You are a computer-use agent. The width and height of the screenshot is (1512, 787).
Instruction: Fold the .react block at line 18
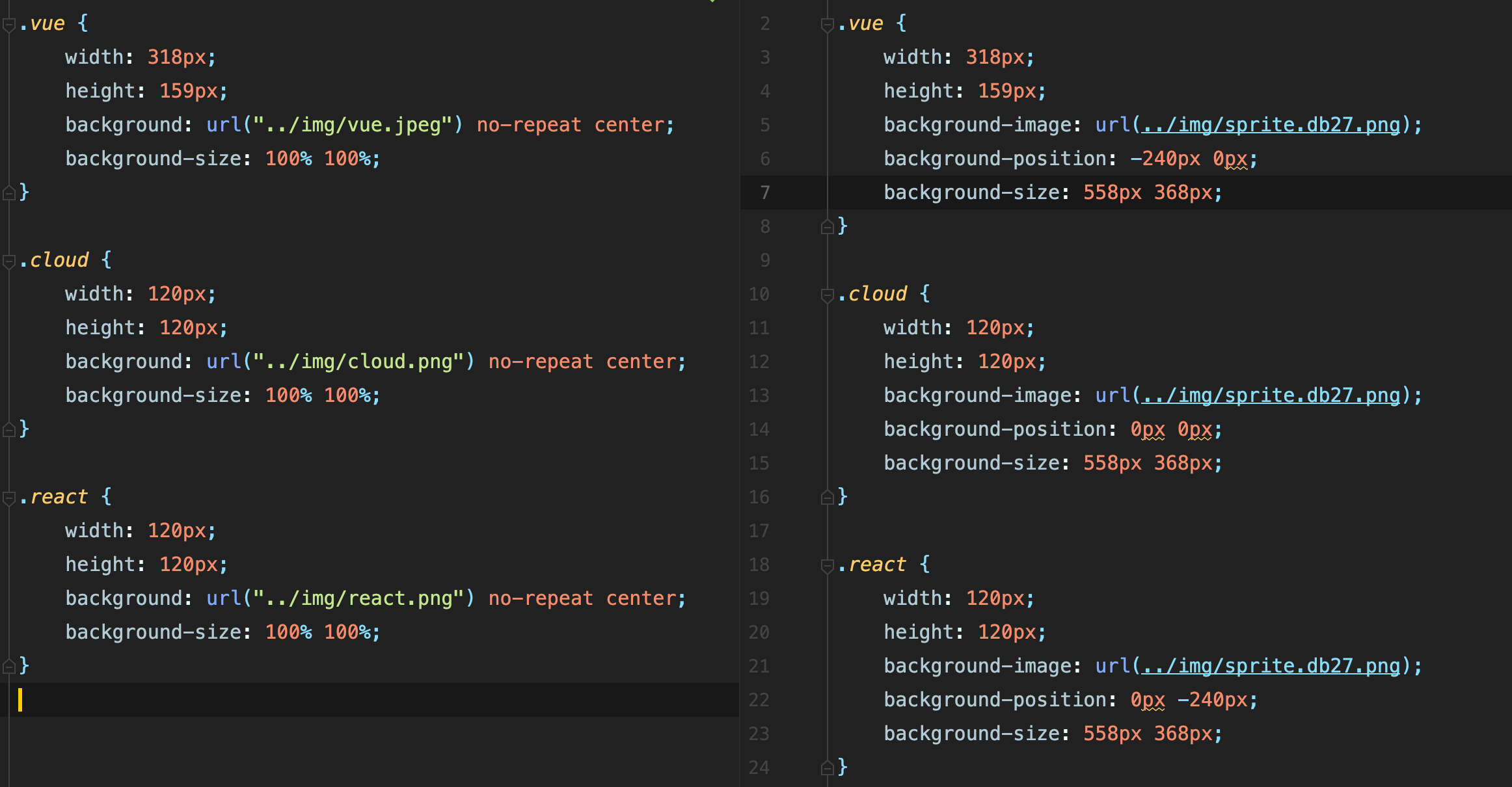click(827, 566)
